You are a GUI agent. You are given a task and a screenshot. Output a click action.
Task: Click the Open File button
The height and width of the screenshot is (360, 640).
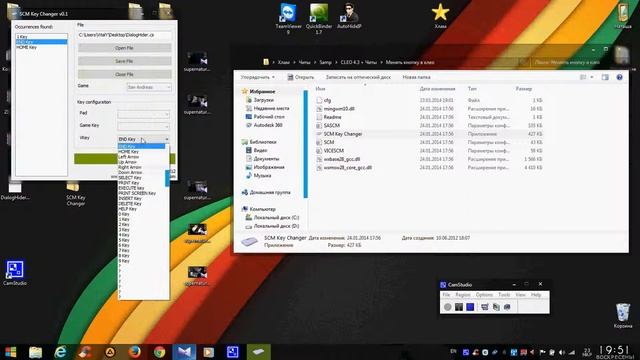124,48
